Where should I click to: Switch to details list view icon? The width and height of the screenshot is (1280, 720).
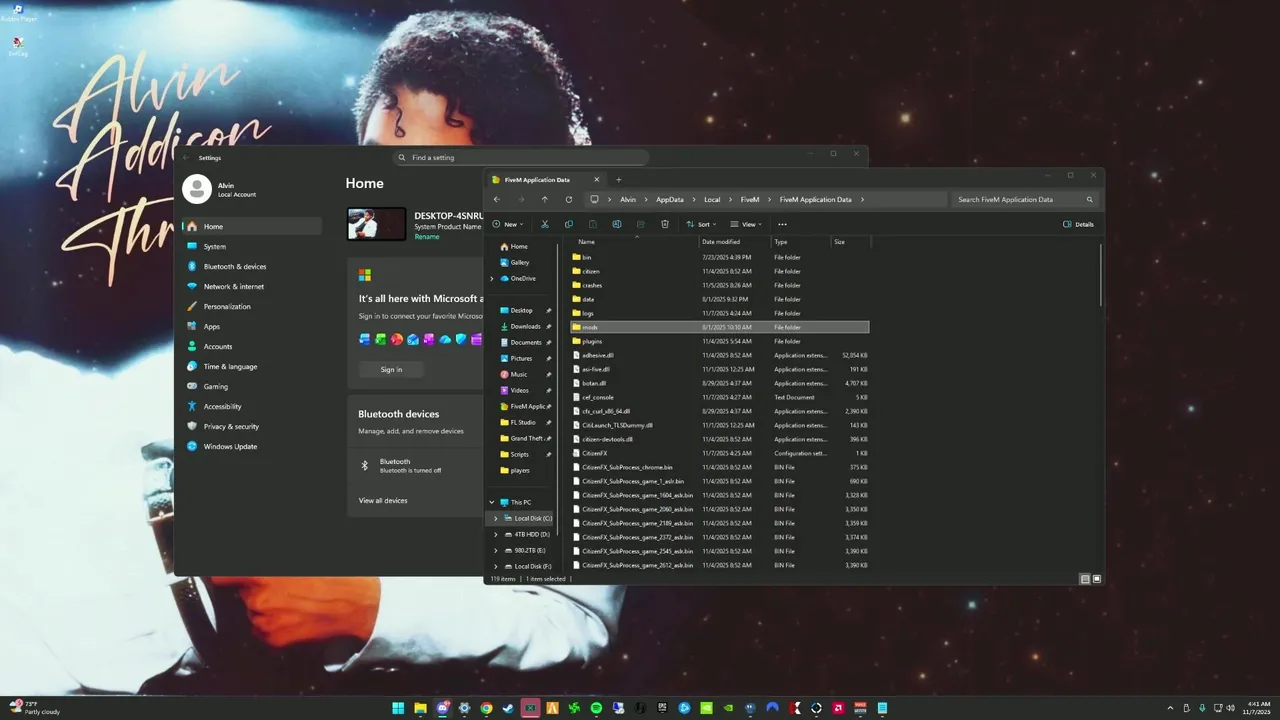point(1085,579)
